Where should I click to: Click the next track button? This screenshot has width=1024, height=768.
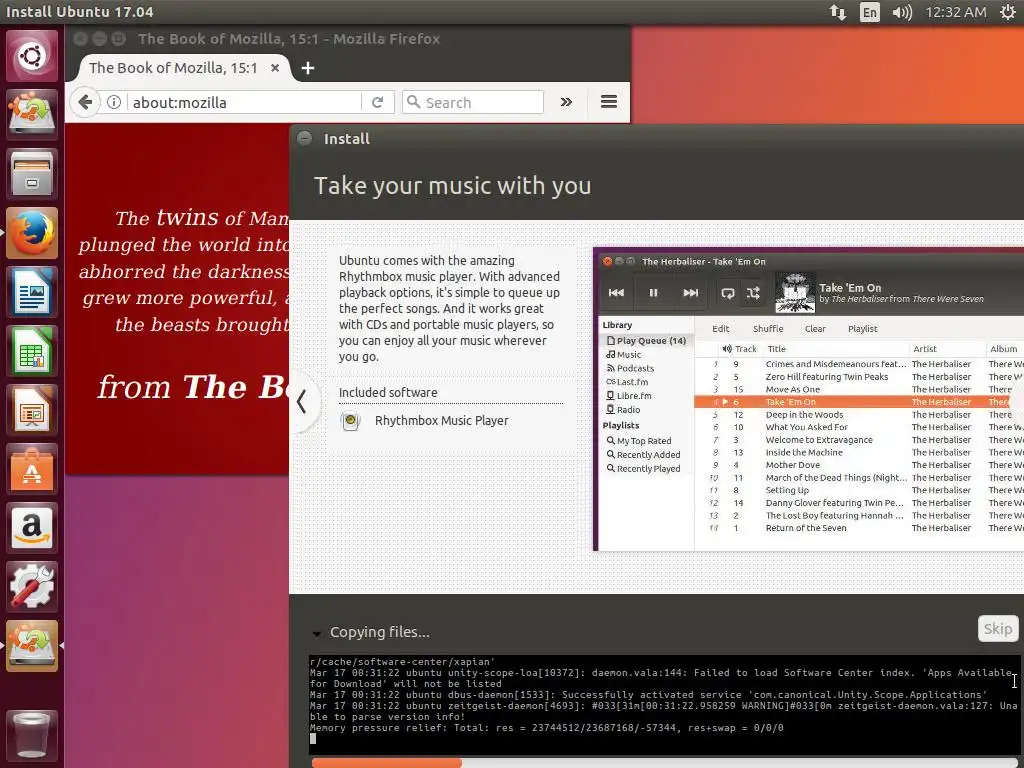[x=690, y=293]
